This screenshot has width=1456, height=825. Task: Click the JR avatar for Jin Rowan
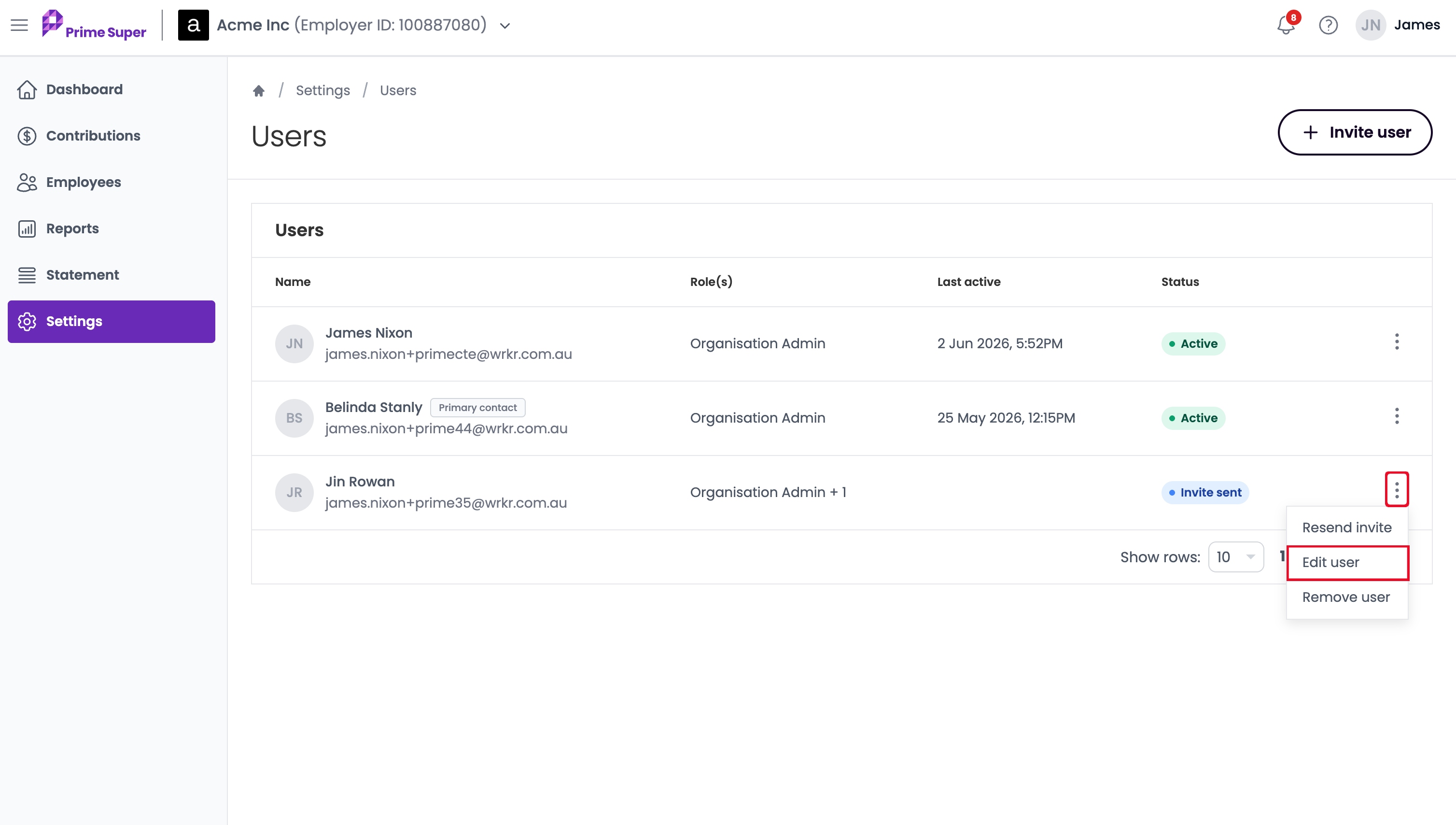(x=294, y=492)
